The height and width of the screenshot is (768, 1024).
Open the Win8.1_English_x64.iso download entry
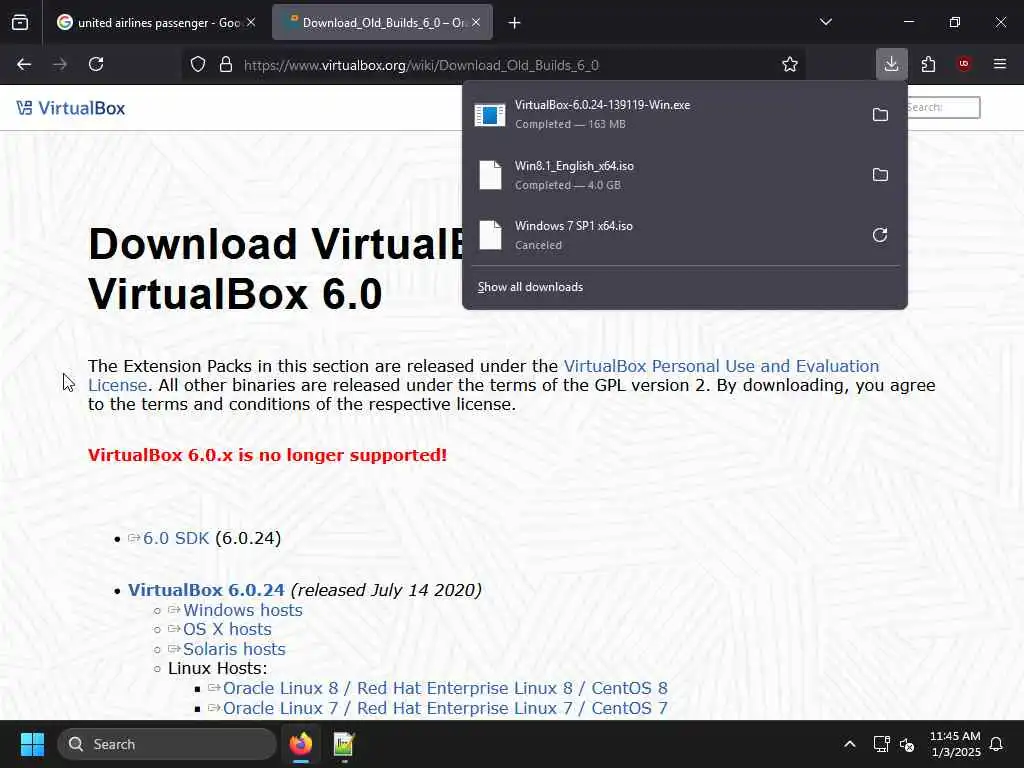[663, 175]
